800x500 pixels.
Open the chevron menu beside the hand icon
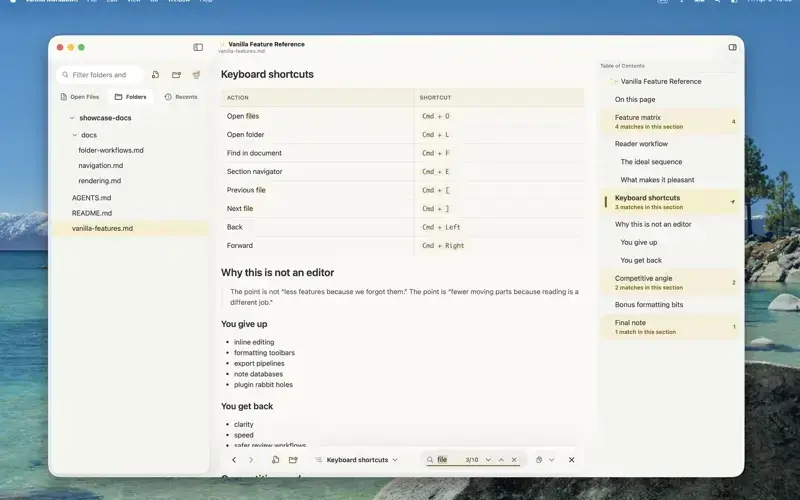click(552, 460)
